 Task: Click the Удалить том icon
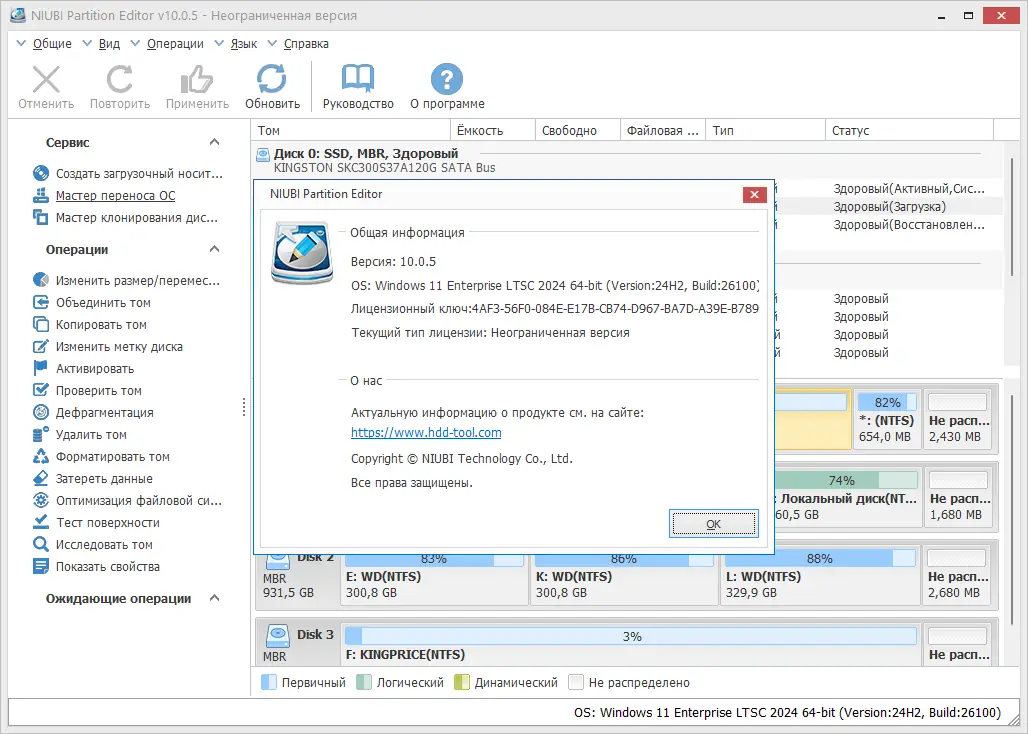click(x=41, y=435)
